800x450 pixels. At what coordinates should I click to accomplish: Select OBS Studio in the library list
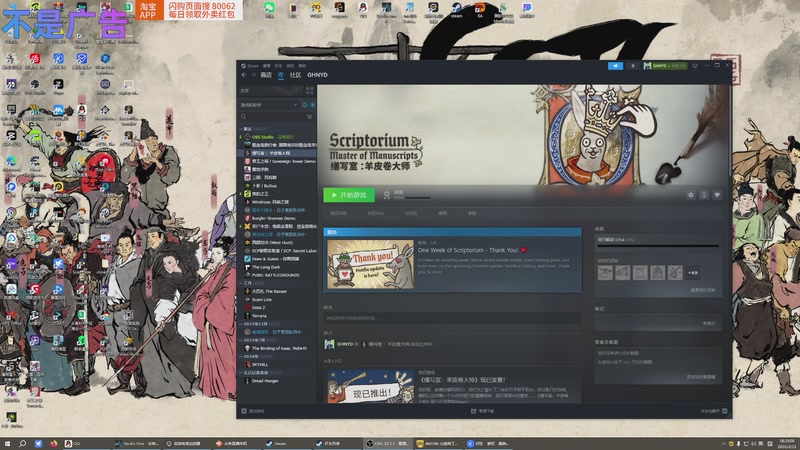coord(278,137)
